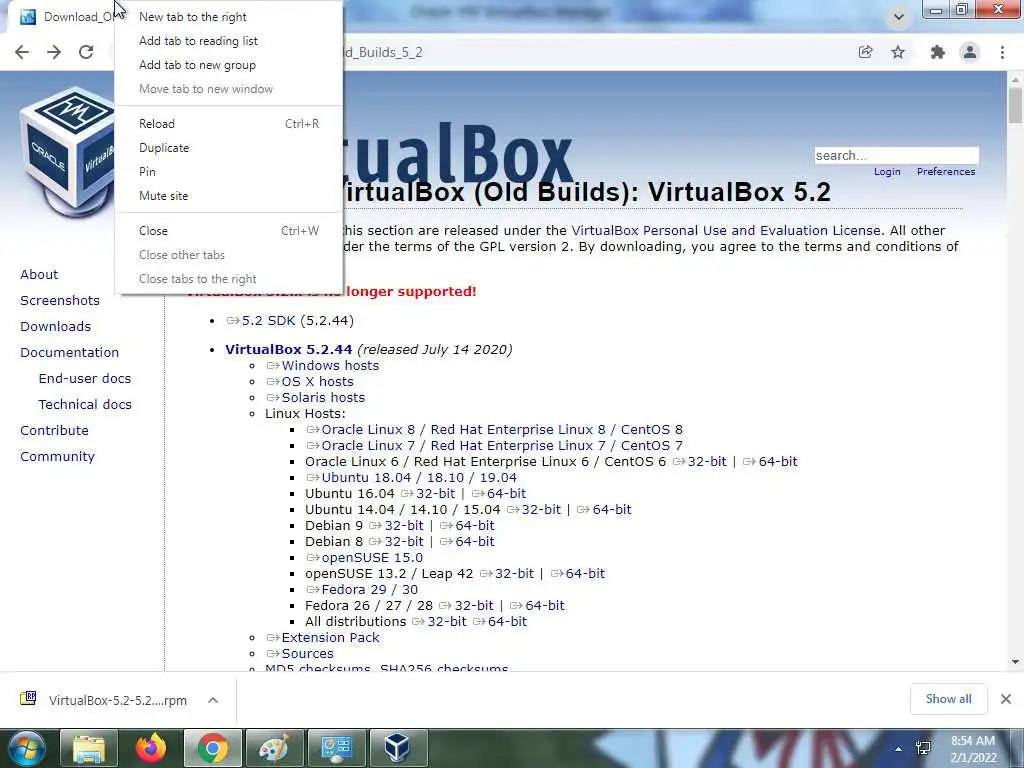
Task: Click the network icon in system tray
Action: click(x=923, y=748)
